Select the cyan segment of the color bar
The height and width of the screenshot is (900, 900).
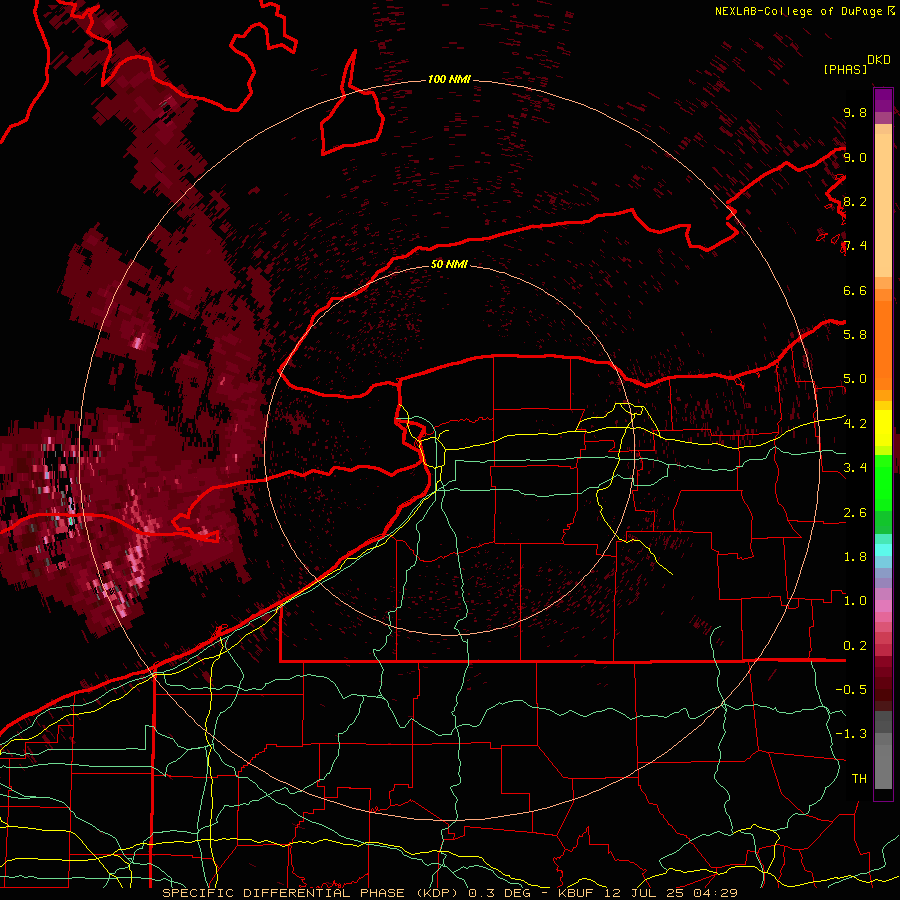coord(883,550)
